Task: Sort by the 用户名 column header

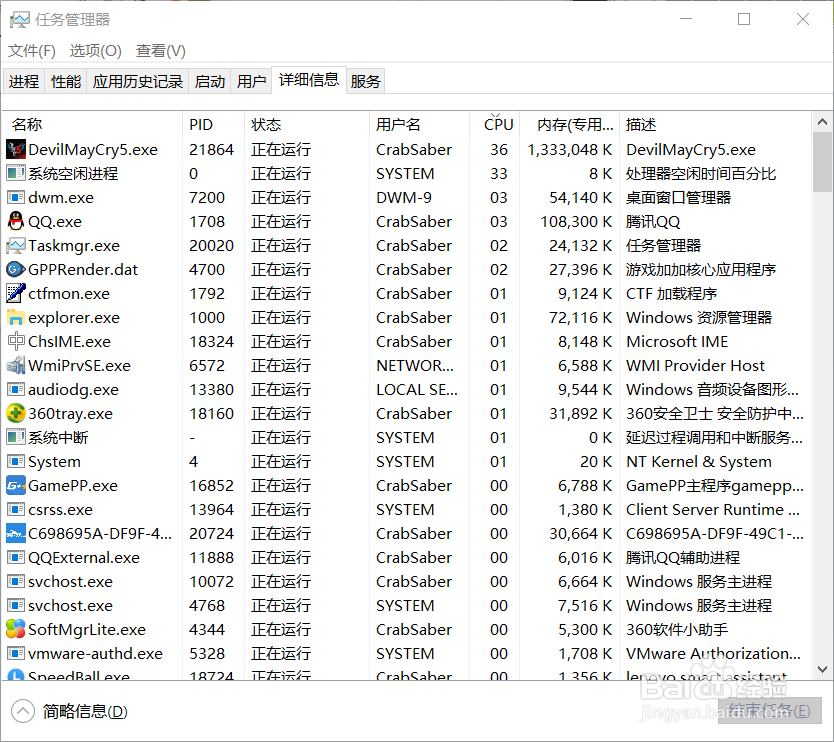Action: point(420,124)
